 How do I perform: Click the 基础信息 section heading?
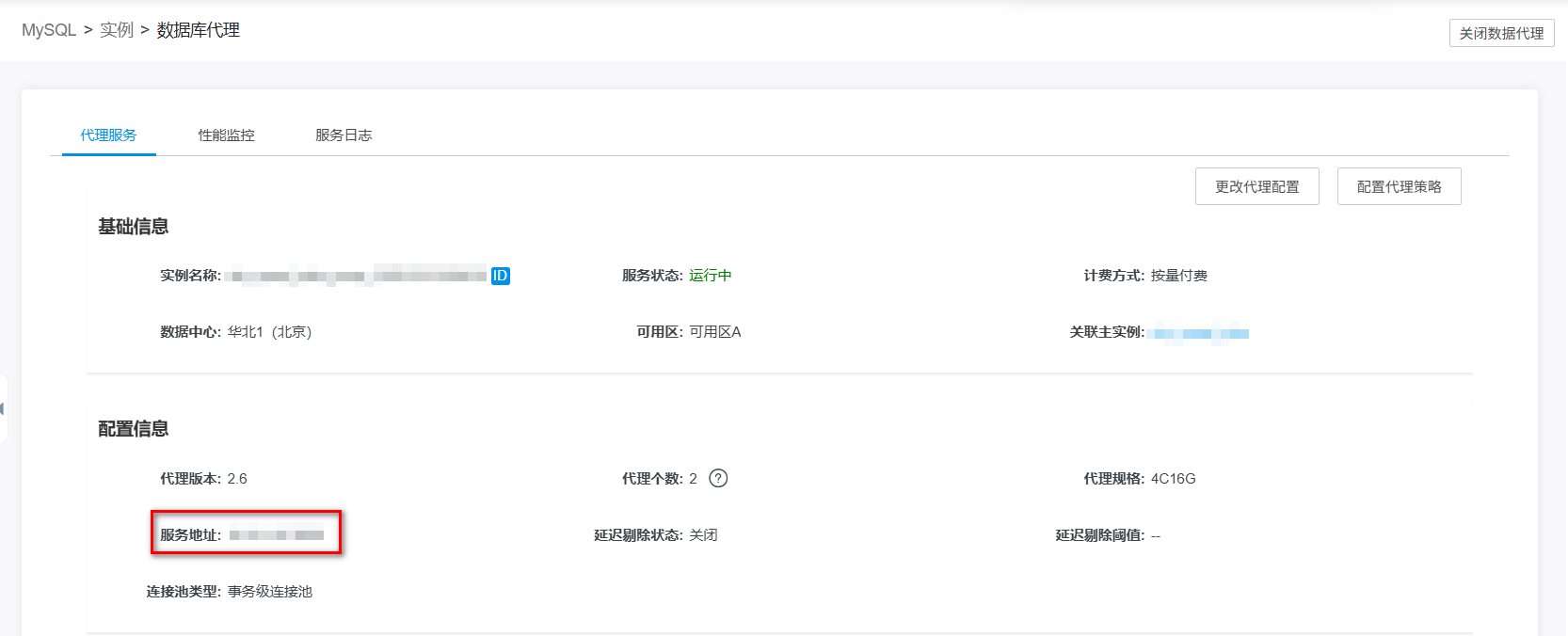134,227
